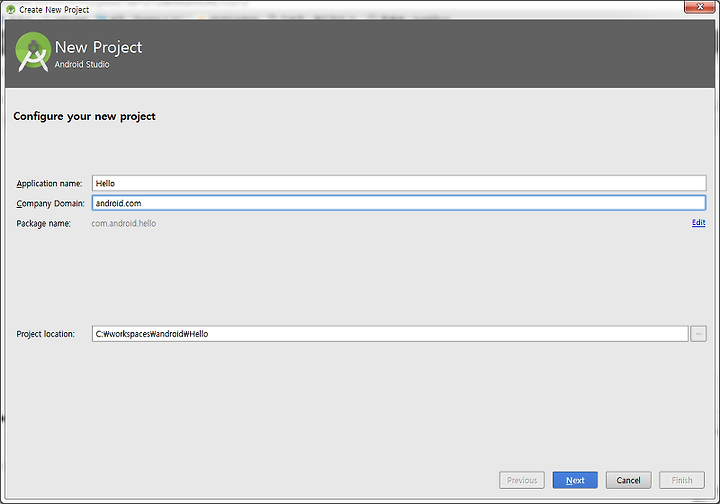Focus the Company Domain field
Viewport: 720px width, 504px height.
point(399,203)
